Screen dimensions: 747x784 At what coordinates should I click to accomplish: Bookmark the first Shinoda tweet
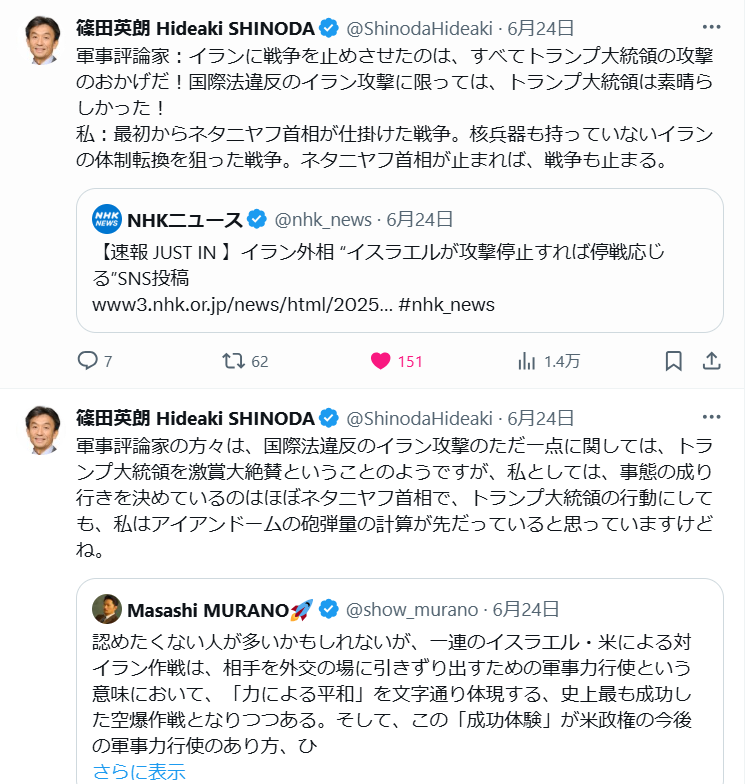click(674, 360)
